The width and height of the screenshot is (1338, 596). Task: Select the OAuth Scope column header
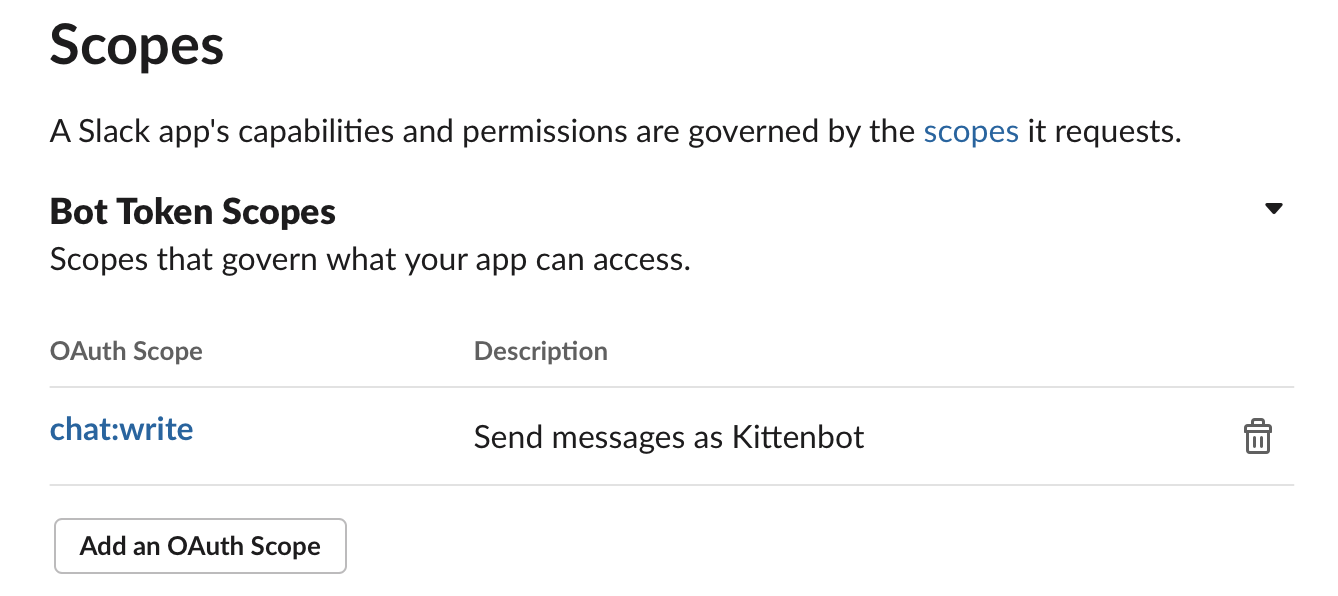pyautogui.click(x=126, y=352)
